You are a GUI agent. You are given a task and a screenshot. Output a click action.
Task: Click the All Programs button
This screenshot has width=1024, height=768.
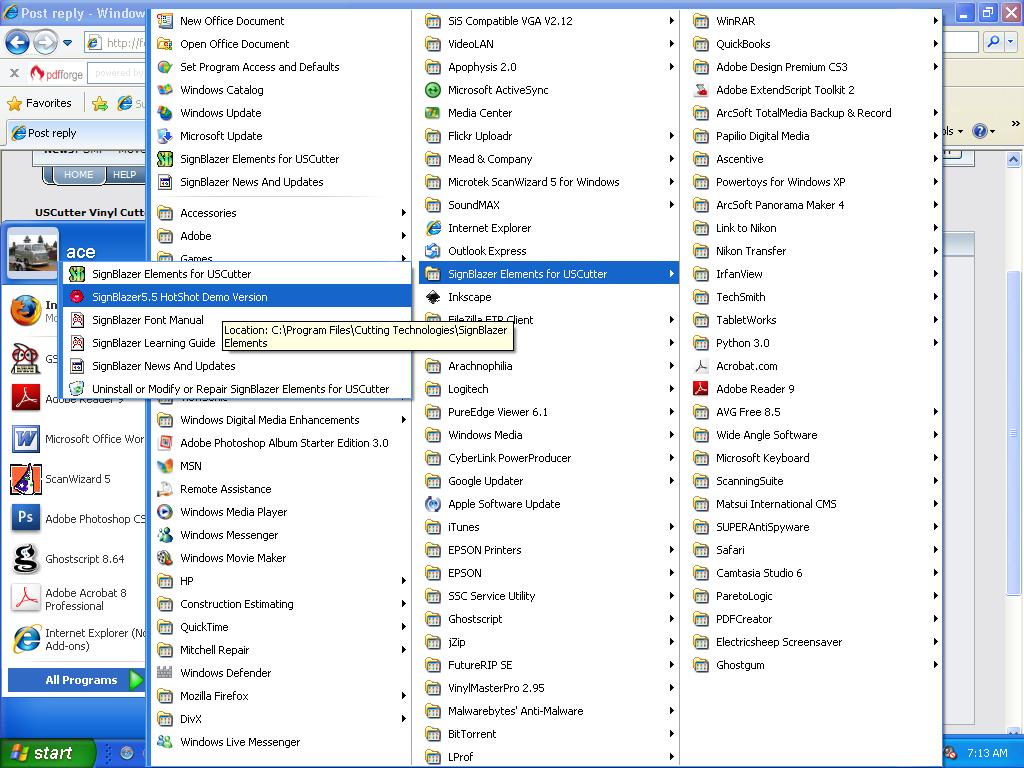click(75, 680)
